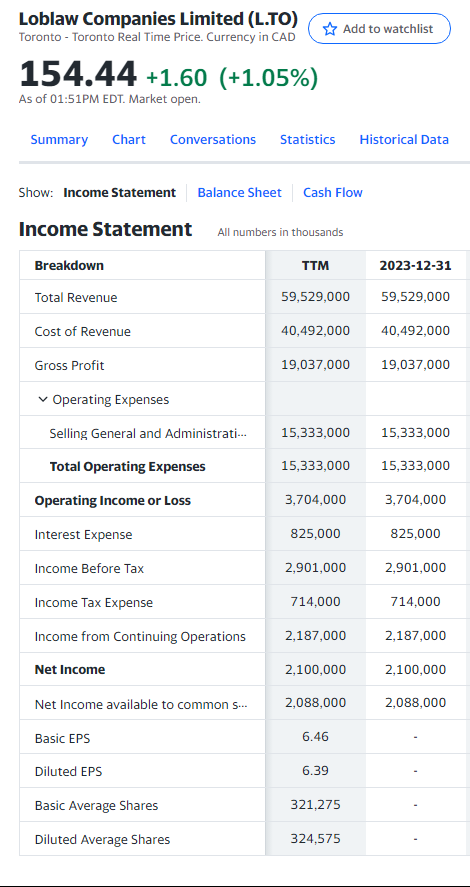Click the star icon in Add to watchlist
The width and height of the screenshot is (470, 887).
pyautogui.click(x=330, y=29)
